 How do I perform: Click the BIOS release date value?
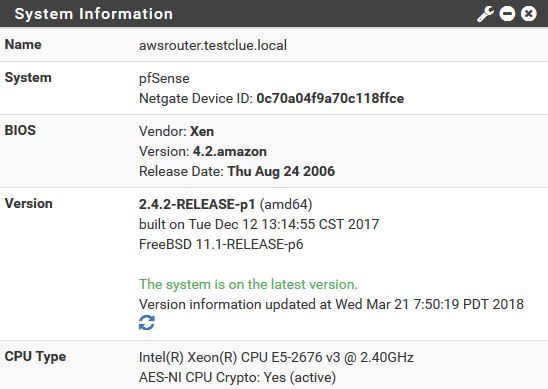pyautogui.click(x=281, y=172)
